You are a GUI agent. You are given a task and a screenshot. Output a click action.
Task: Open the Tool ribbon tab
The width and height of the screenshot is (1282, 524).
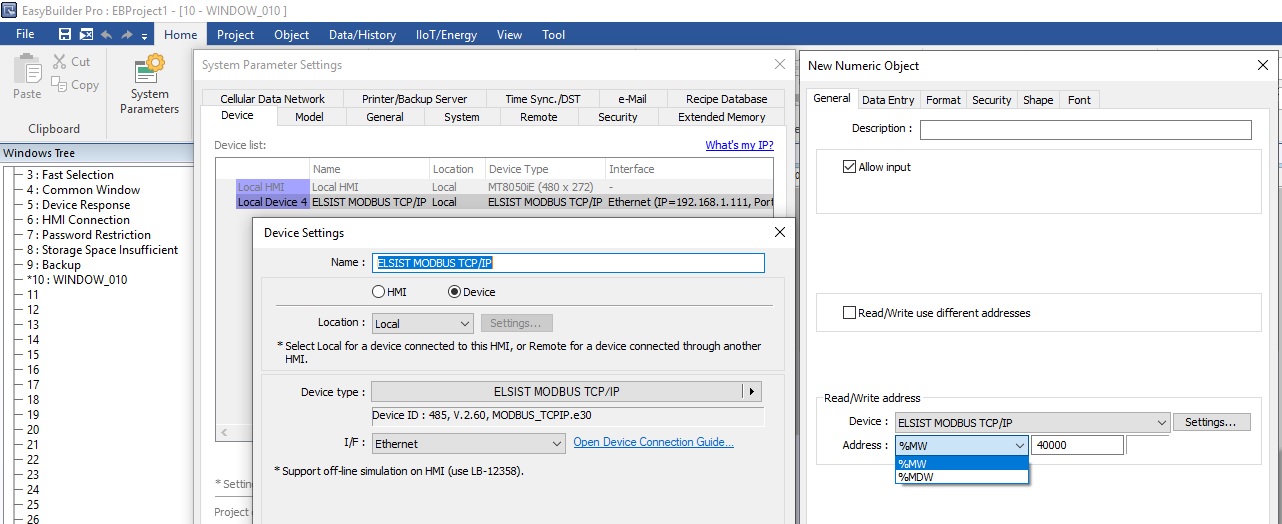[x=553, y=35]
